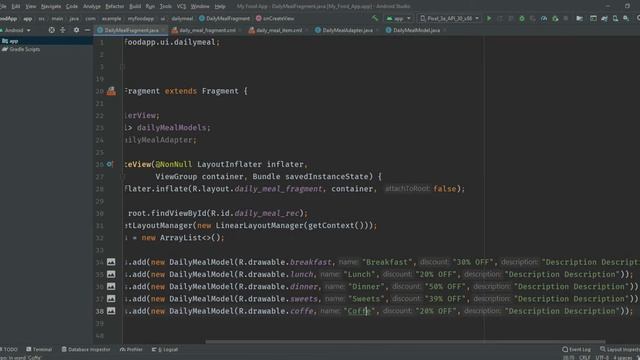This screenshot has width=640, height=360.
Task: Open the Analyze menu
Action: click(x=92, y=7)
